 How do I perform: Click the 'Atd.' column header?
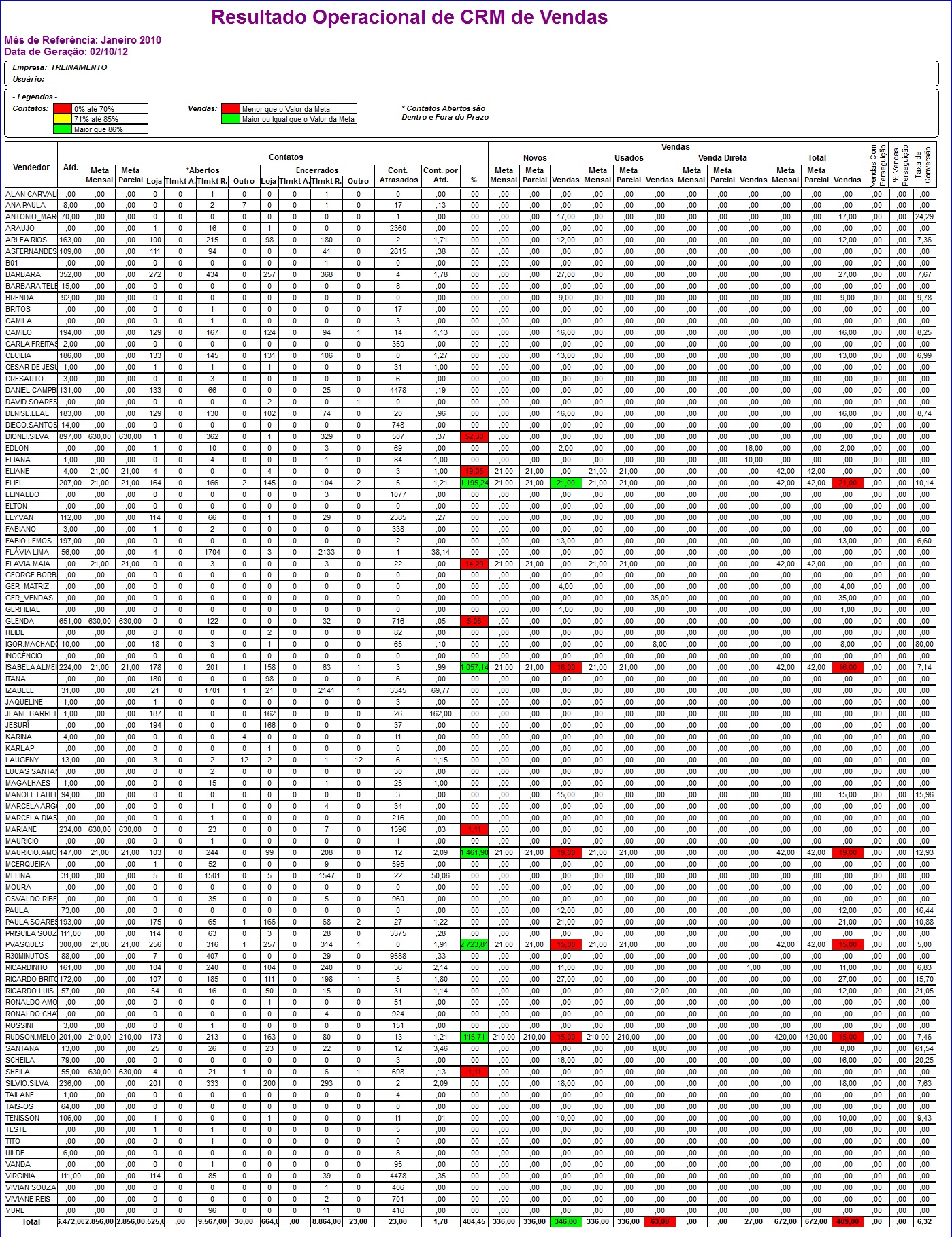coord(71,167)
